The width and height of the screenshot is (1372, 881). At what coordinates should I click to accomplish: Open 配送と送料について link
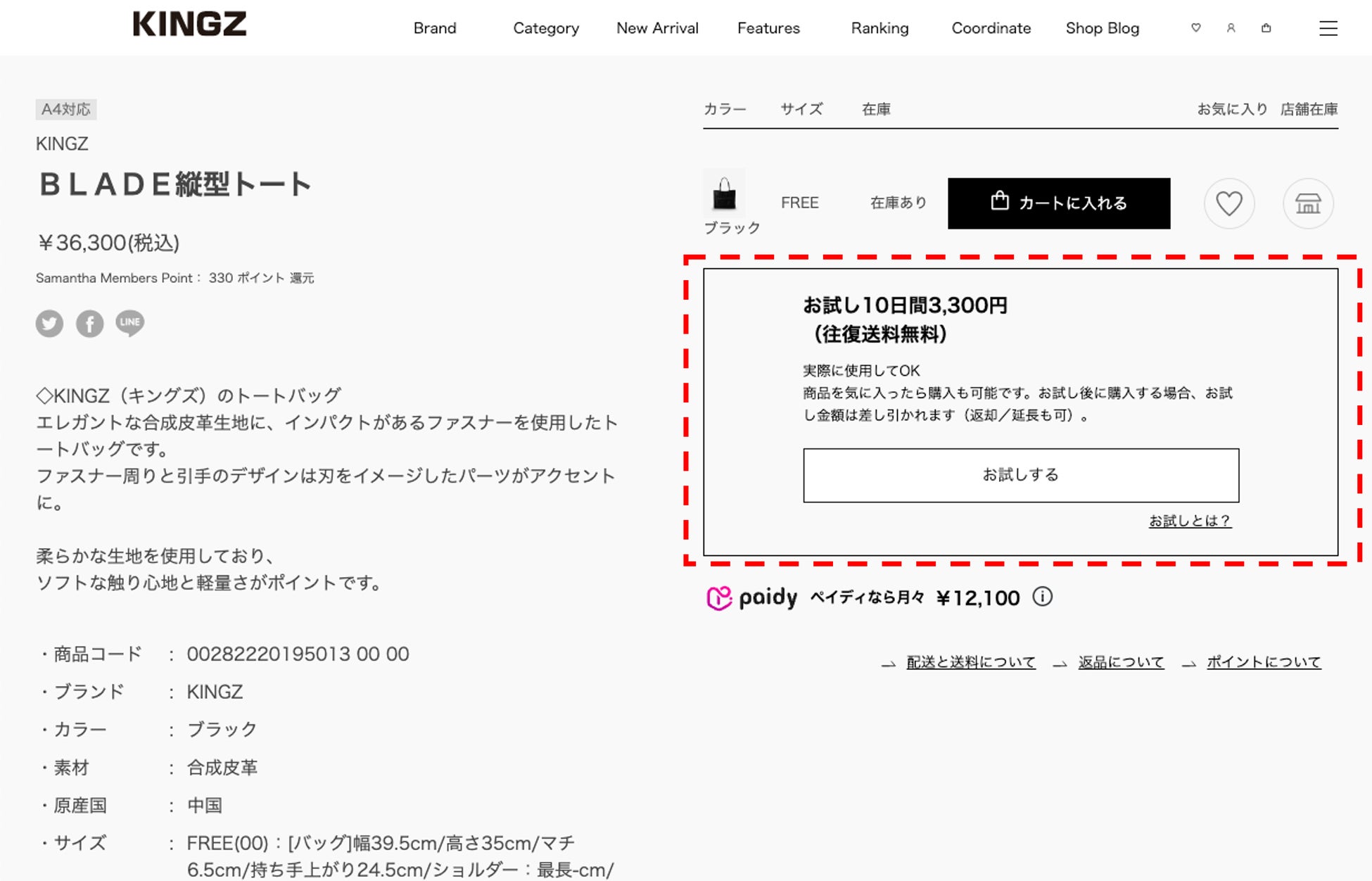point(970,662)
